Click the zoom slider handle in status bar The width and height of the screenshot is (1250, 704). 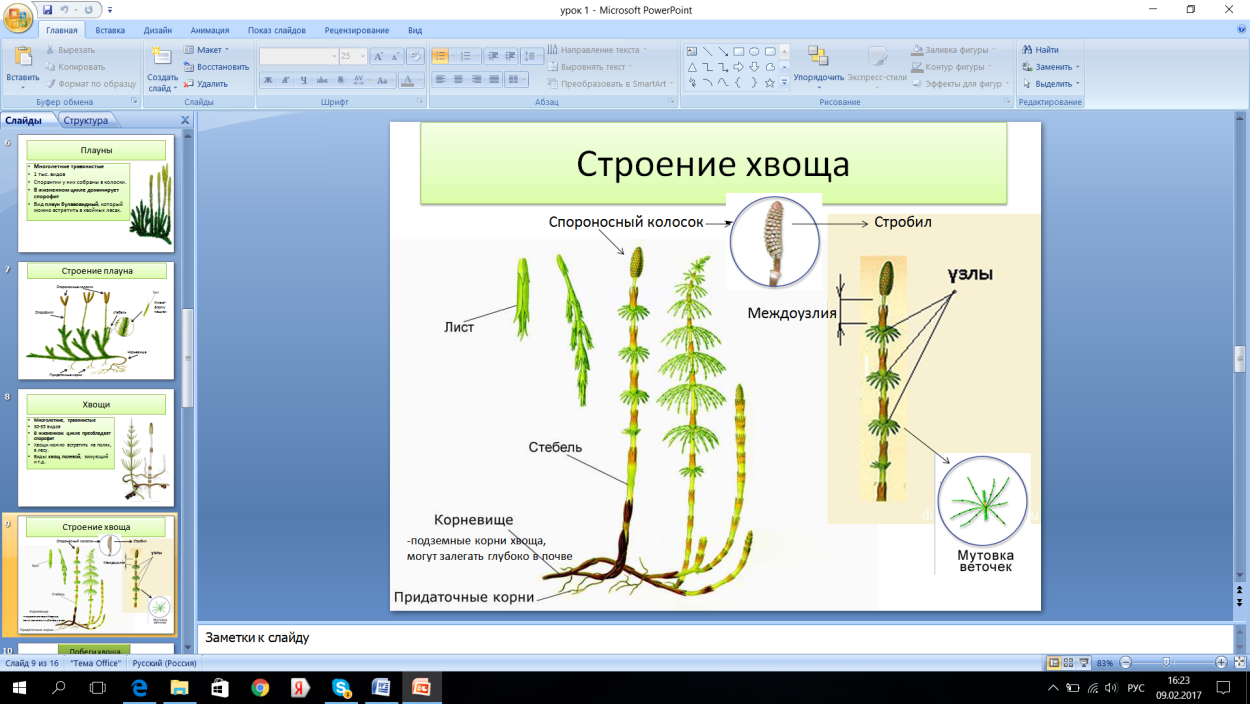[1166, 663]
